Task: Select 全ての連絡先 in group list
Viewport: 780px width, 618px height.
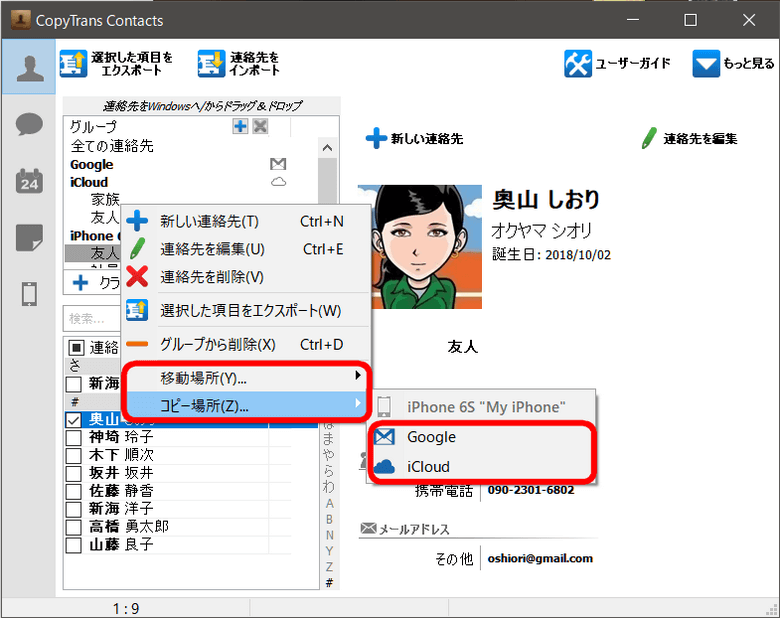Action: 112,146
